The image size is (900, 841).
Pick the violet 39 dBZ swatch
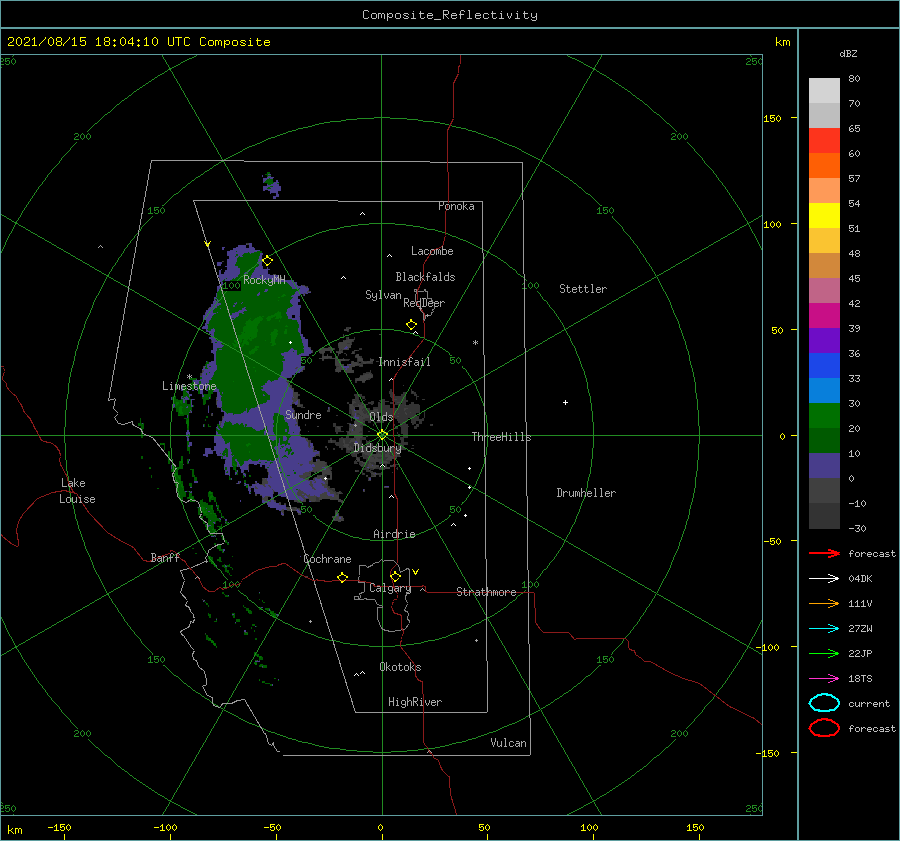tap(824, 340)
